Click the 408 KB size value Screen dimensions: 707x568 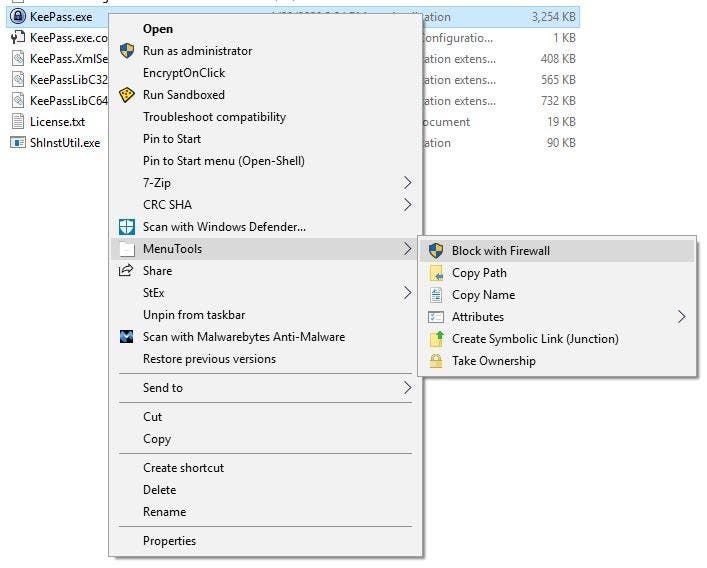pyautogui.click(x=558, y=59)
